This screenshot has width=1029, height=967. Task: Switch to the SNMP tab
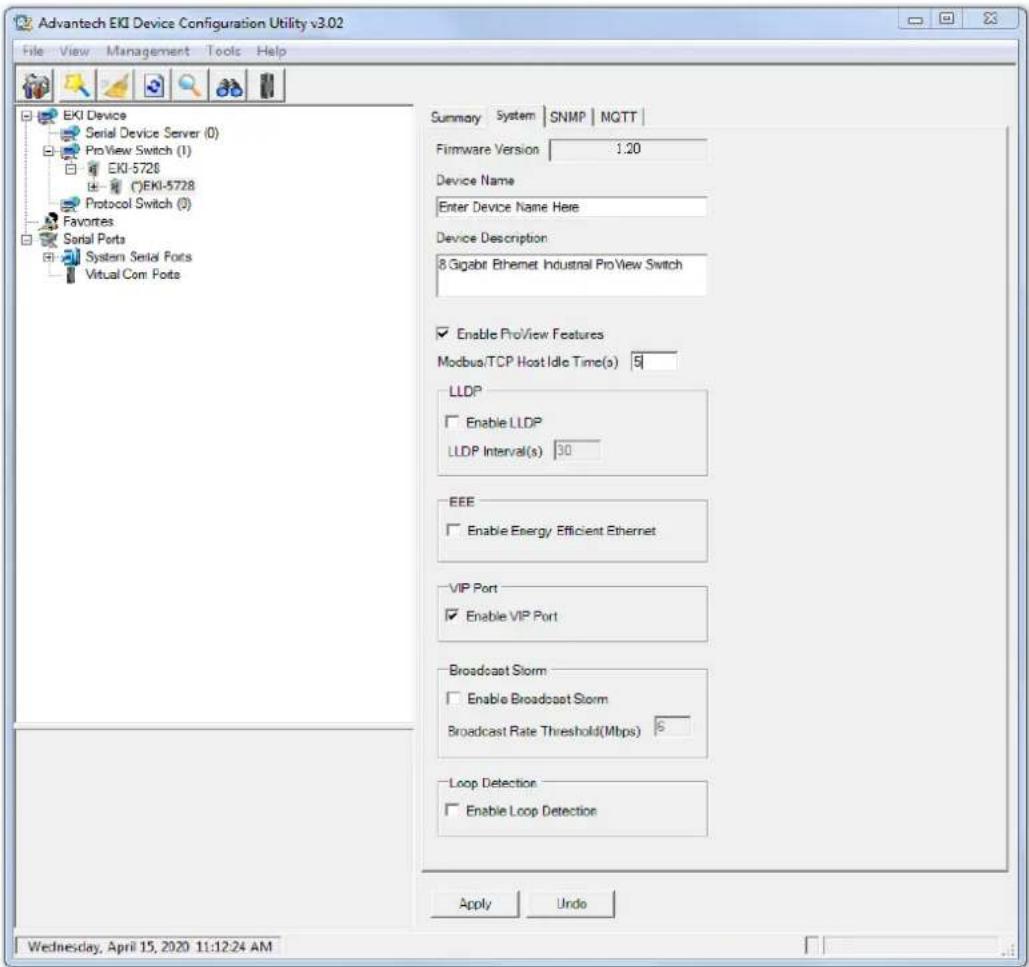pyautogui.click(x=568, y=117)
